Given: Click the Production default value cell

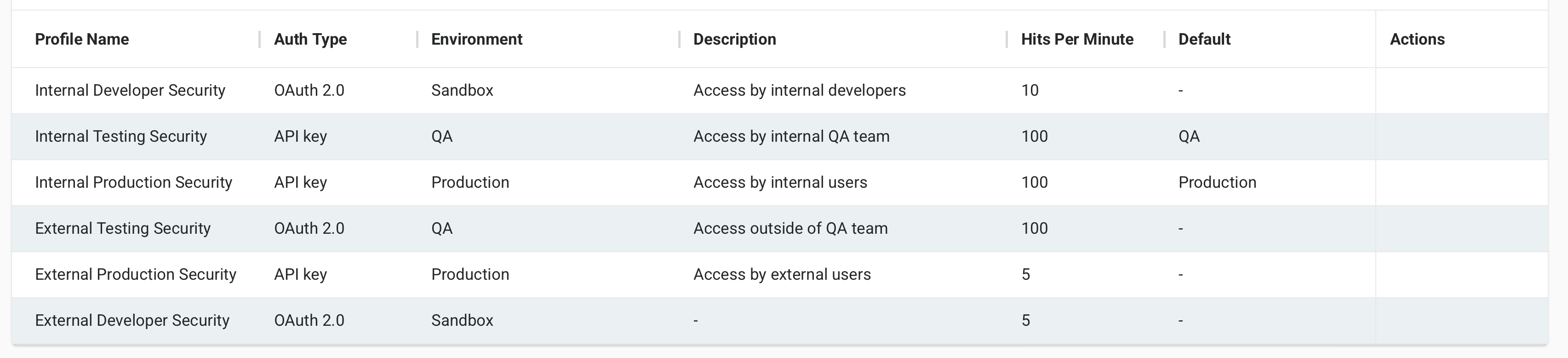Looking at the screenshot, I should [1217, 183].
